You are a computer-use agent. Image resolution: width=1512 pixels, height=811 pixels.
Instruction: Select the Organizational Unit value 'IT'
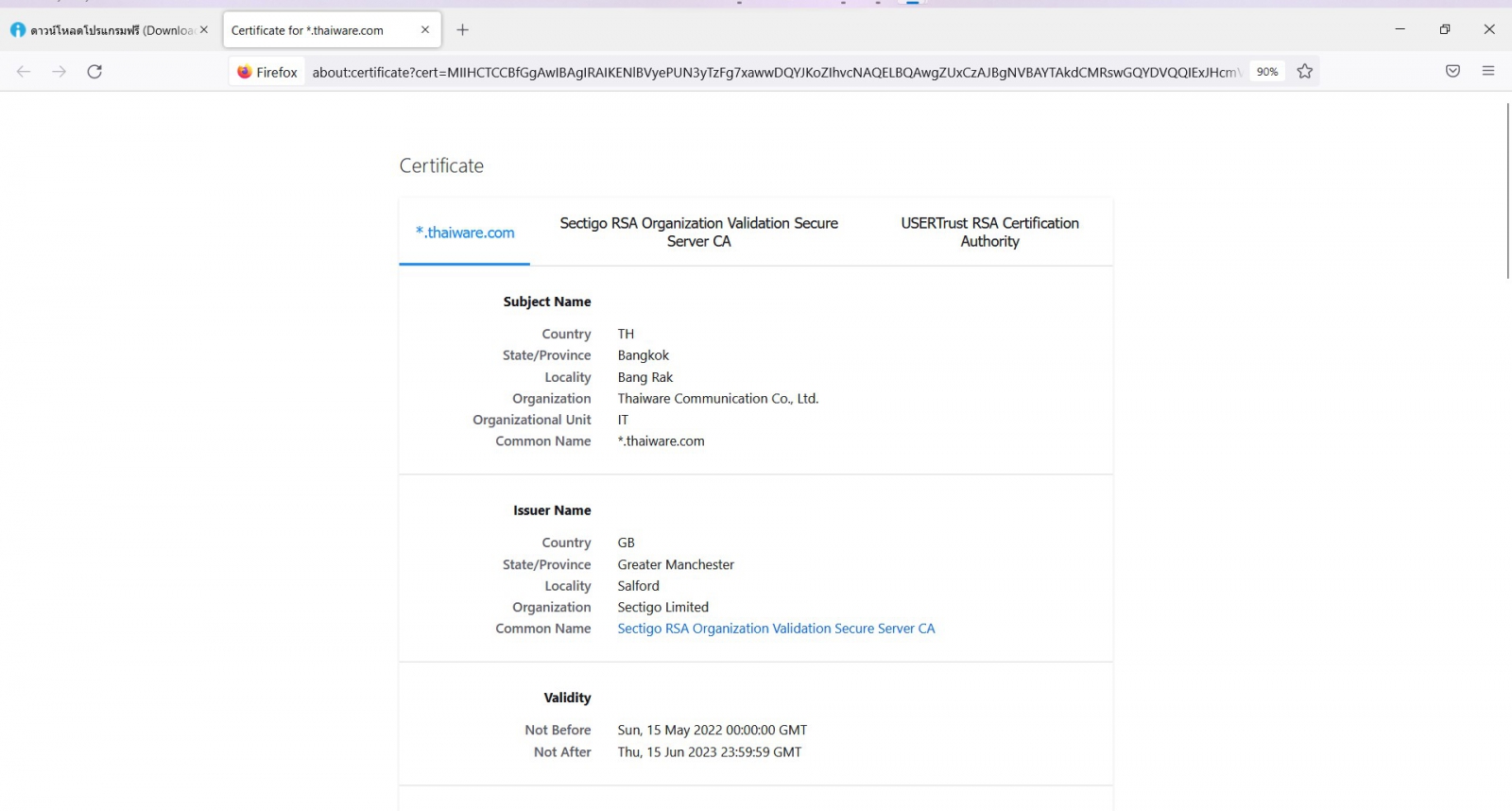[x=623, y=421]
